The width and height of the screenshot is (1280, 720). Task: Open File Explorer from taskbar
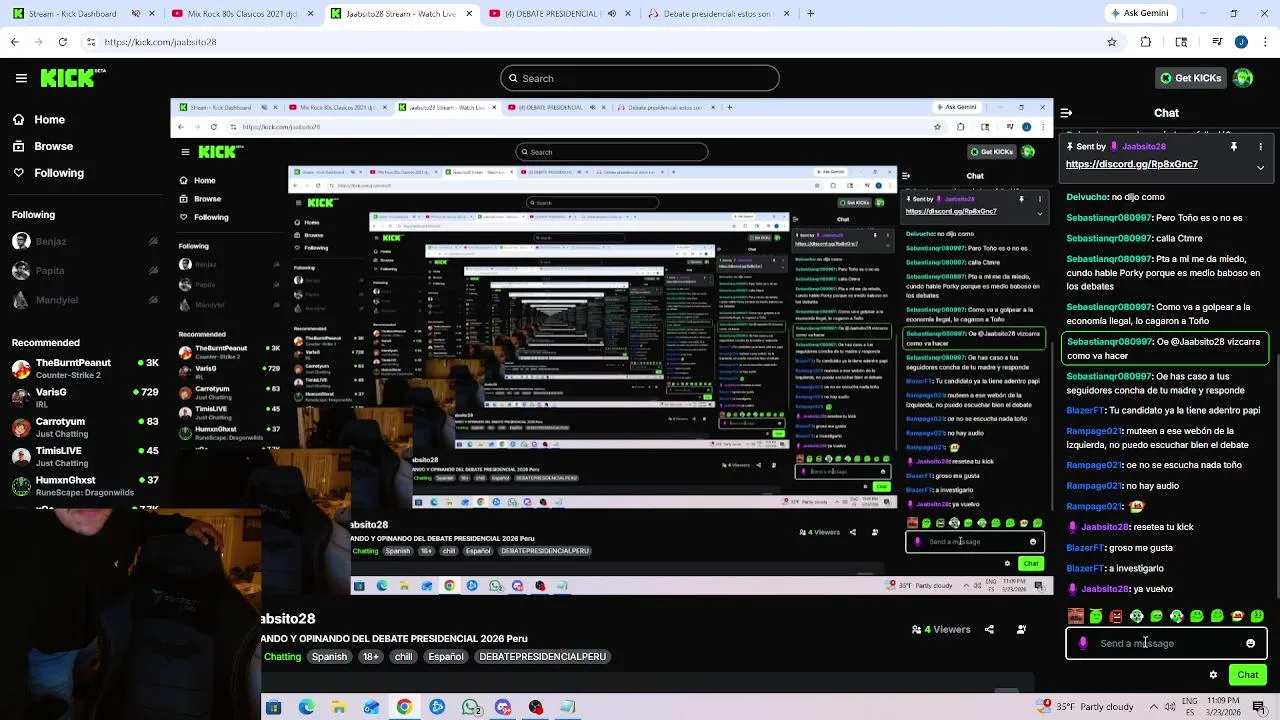coord(339,707)
